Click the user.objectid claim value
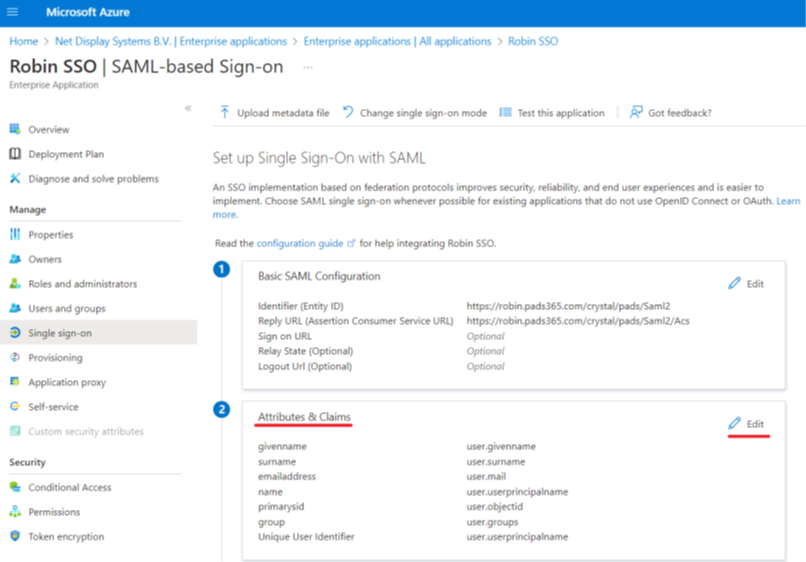 coord(494,506)
